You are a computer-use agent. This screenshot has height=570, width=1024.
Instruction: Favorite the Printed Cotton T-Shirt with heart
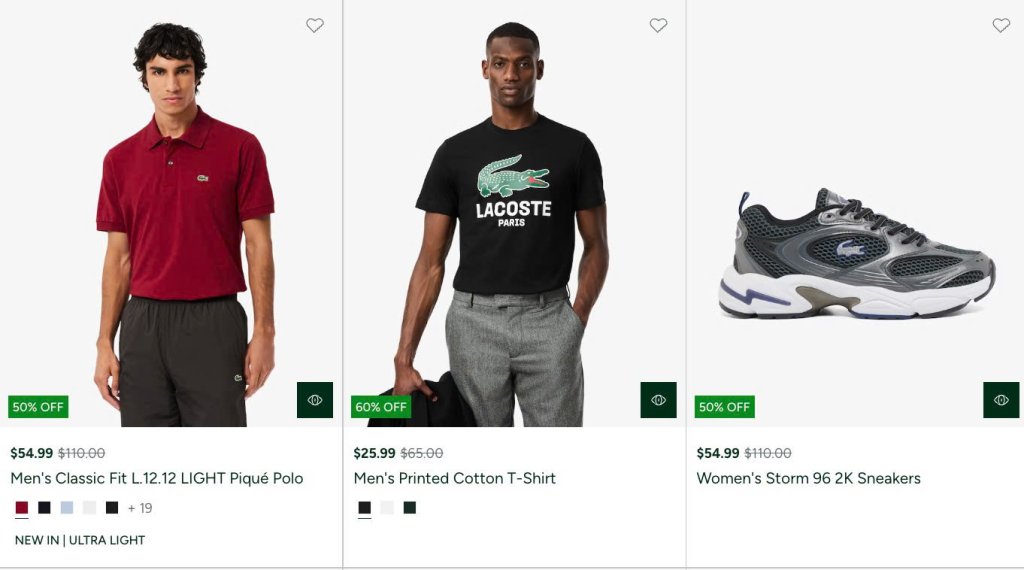coord(658,25)
